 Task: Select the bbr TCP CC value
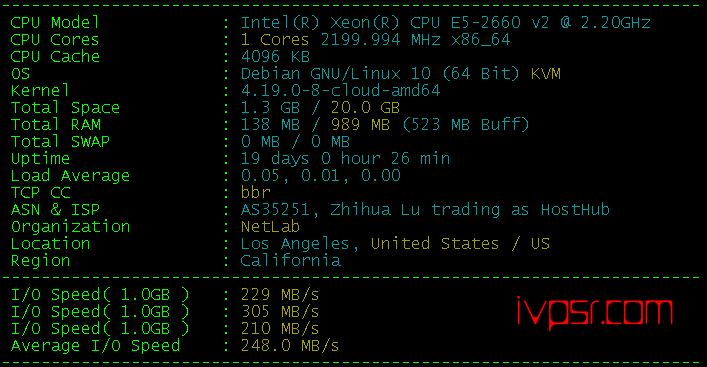tap(256, 193)
